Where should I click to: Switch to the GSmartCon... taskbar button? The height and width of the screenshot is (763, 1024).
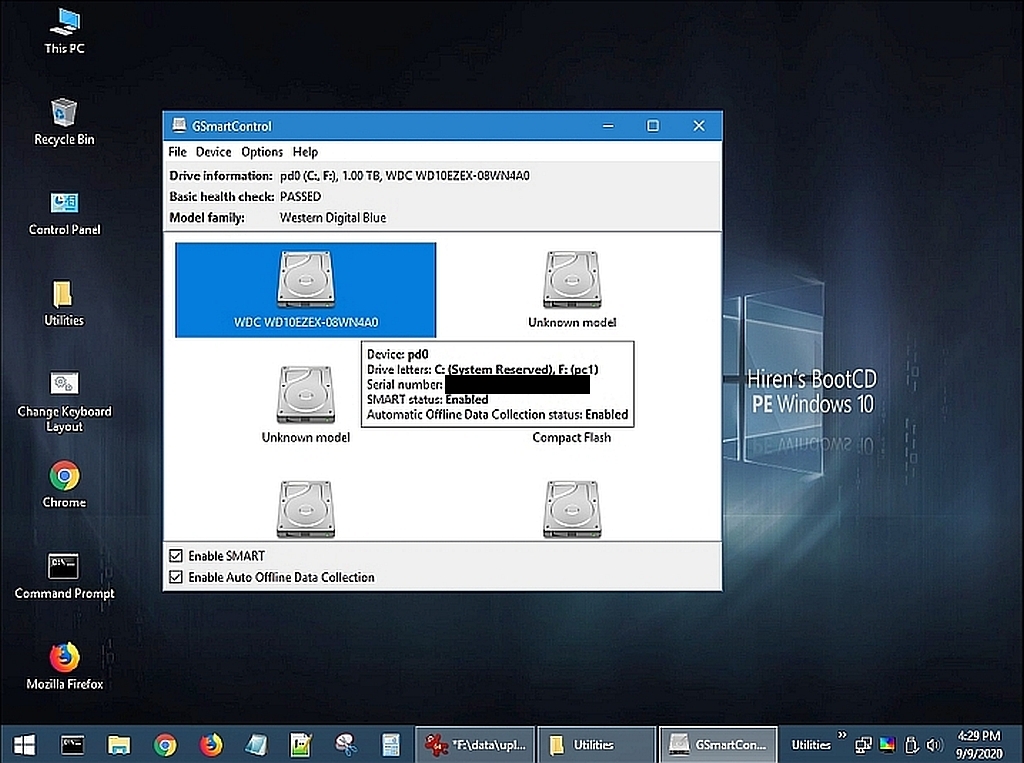point(718,745)
